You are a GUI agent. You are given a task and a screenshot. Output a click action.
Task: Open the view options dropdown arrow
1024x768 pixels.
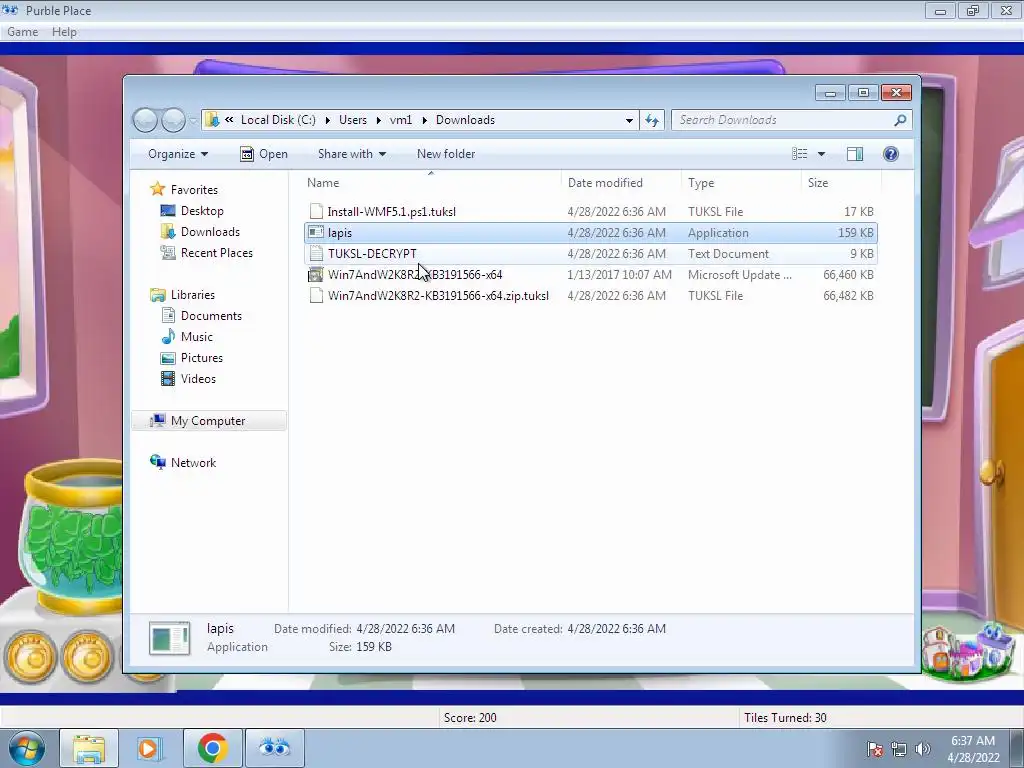tap(822, 154)
